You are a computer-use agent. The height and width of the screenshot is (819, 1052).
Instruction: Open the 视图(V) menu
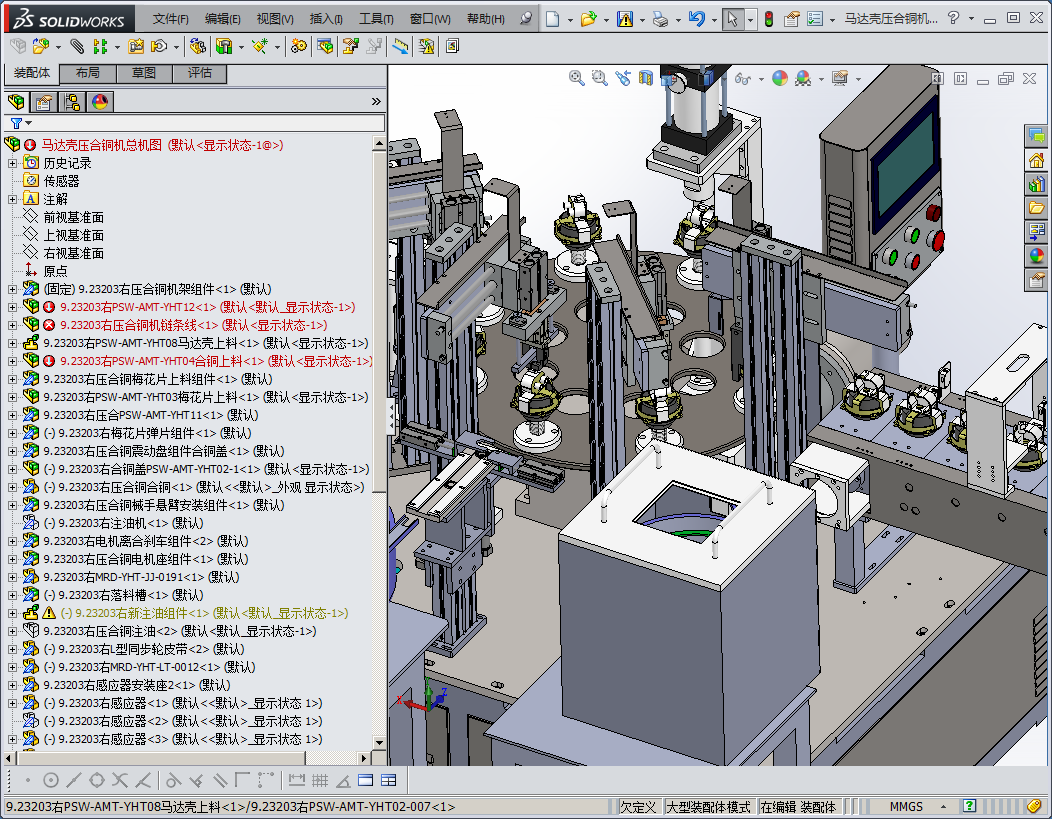[x=275, y=19]
